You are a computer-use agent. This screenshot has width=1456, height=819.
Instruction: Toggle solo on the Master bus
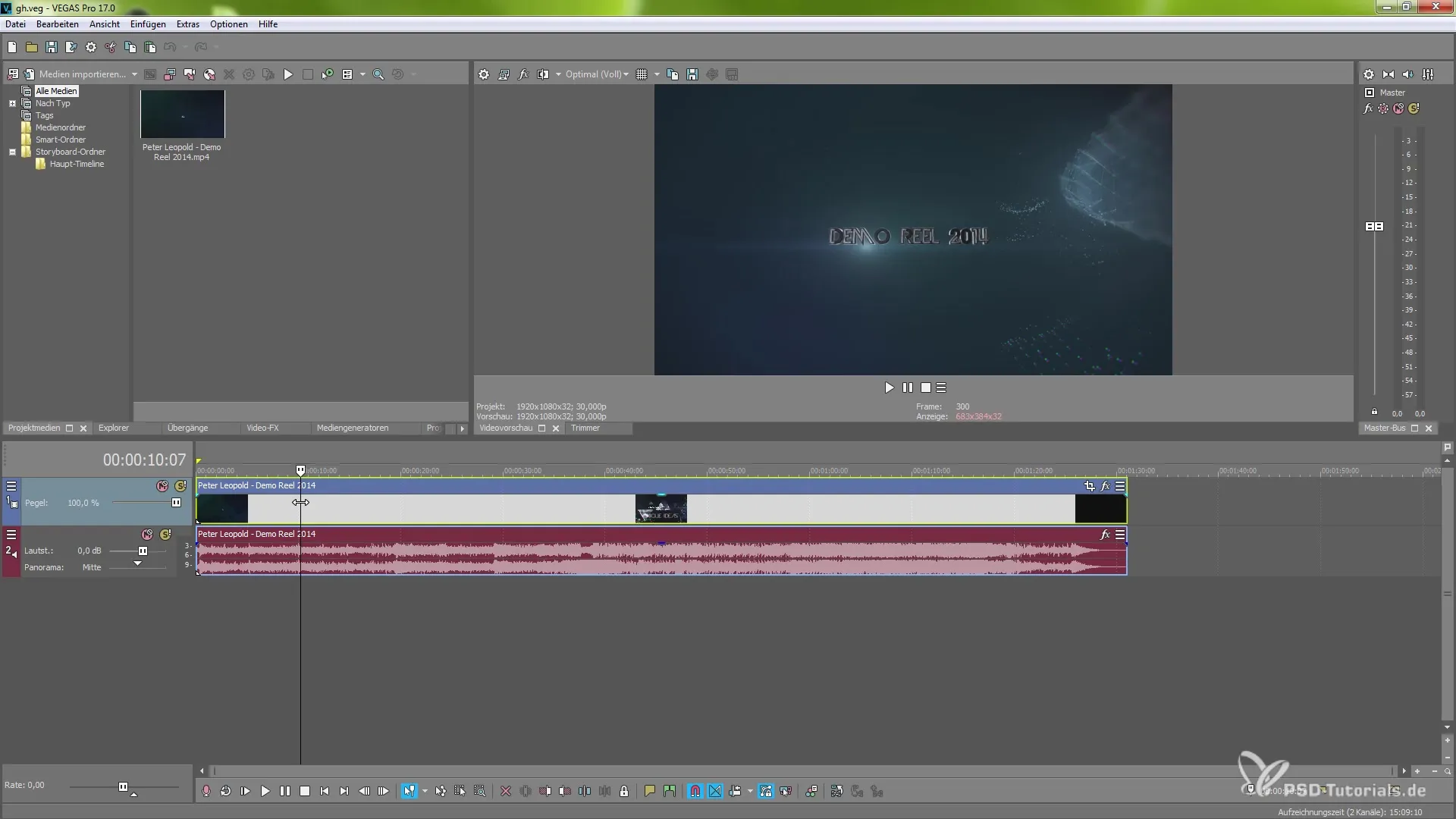(1414, 108)
